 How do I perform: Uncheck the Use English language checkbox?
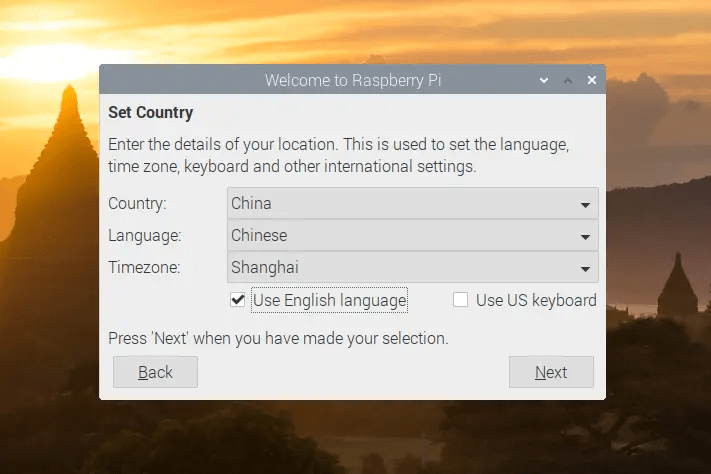[238, 300]
